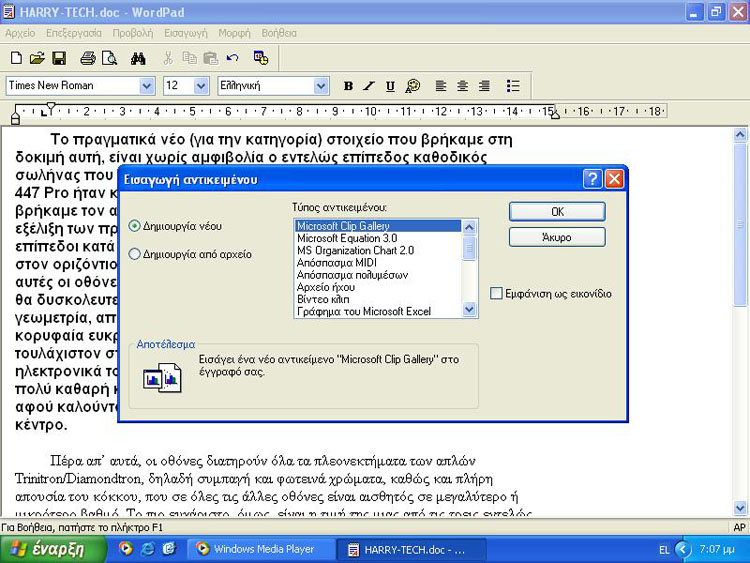Screen dimensions: 750x563
Task: Open the 'Προβολή' menu
Action: pos(133,33)
